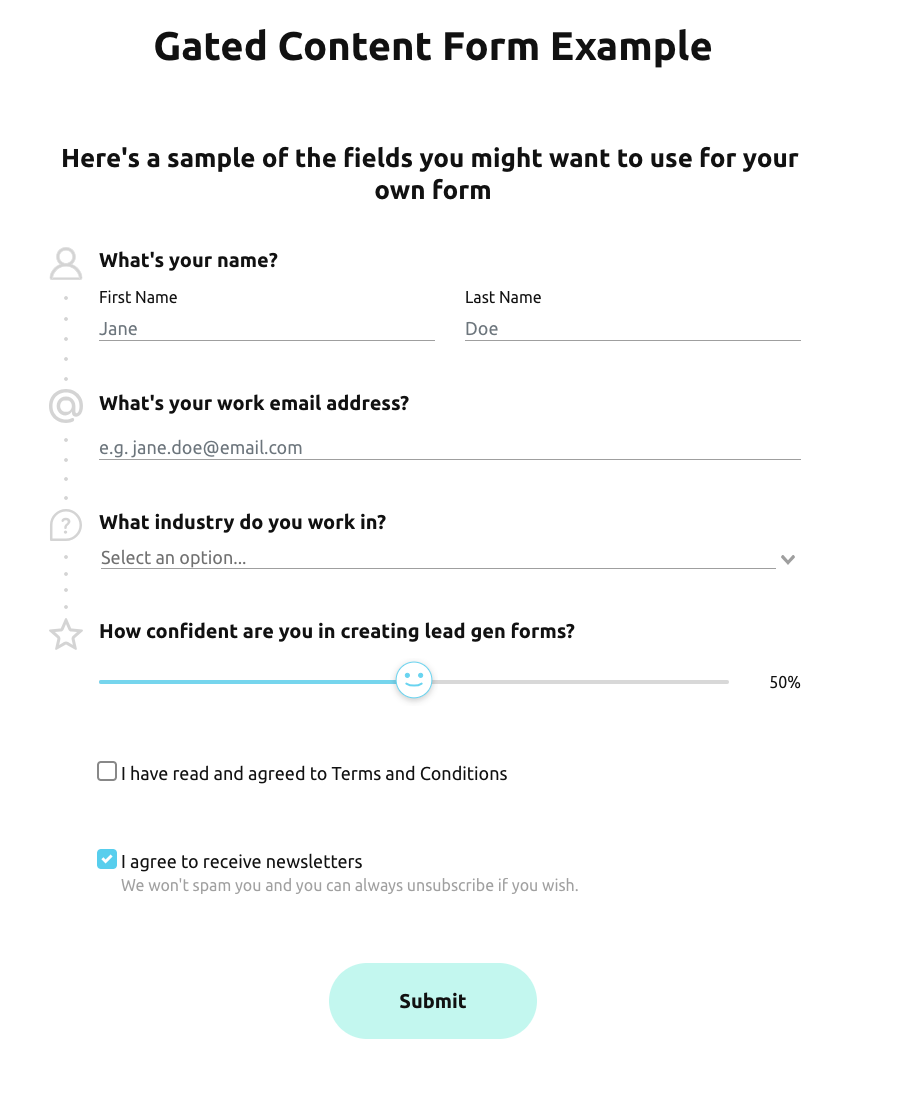This screenshot has width=918, height=1098.
Task: Open the Terms and Conditions link
Action: coord(419,773)
